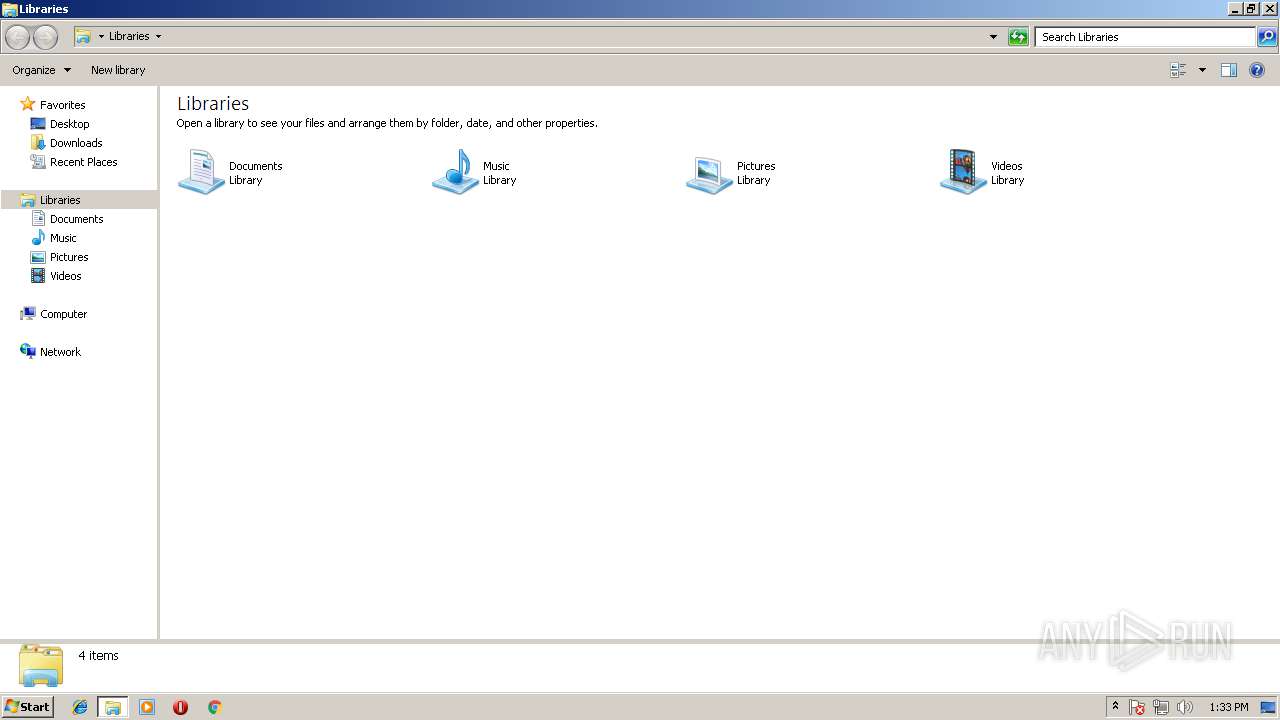Click the volume speaker tray icon
The image size is (1280, 720).
click(1185, 707)
